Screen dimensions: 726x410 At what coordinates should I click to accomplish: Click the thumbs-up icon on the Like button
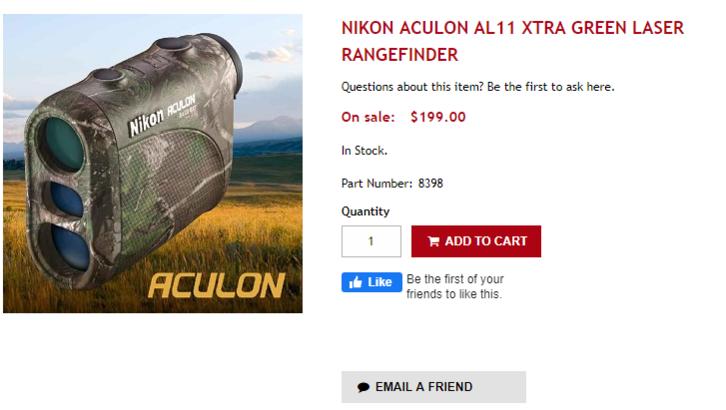pos(355,282)
